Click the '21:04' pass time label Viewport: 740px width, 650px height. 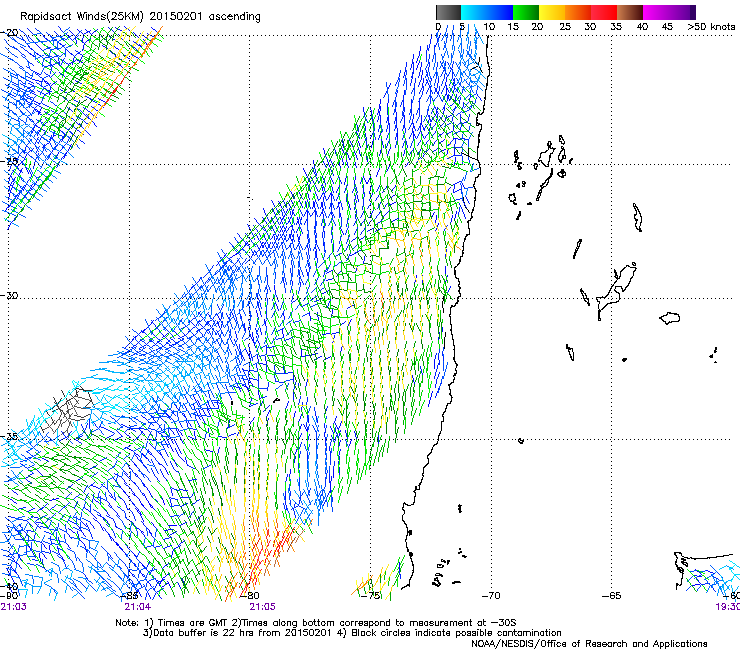coord(138,607)
